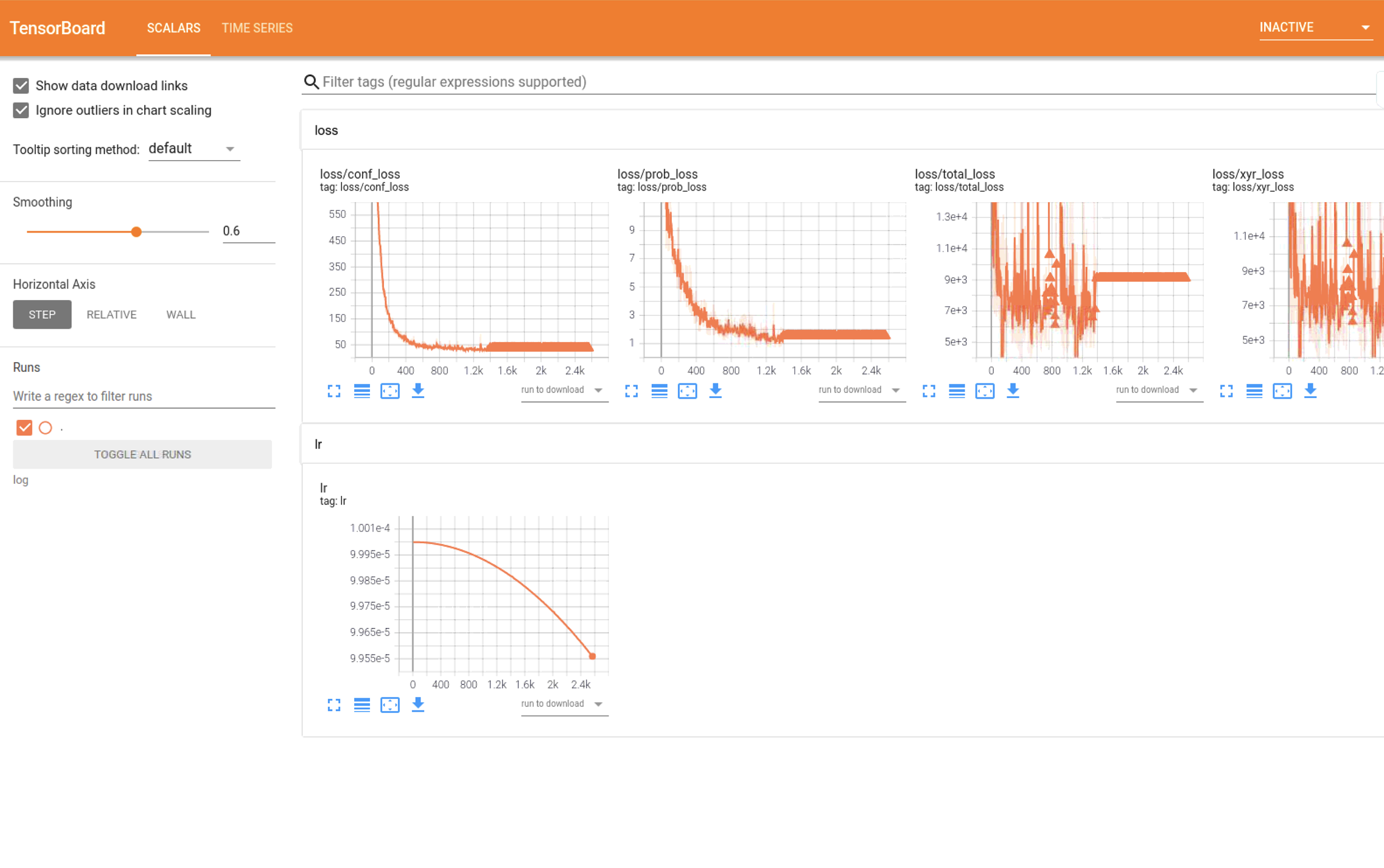This screenshot has width=1384, height=868.
Task: Download the loss/conf_loss chart data
Action: pyautogui.click(x=418, y=391)
